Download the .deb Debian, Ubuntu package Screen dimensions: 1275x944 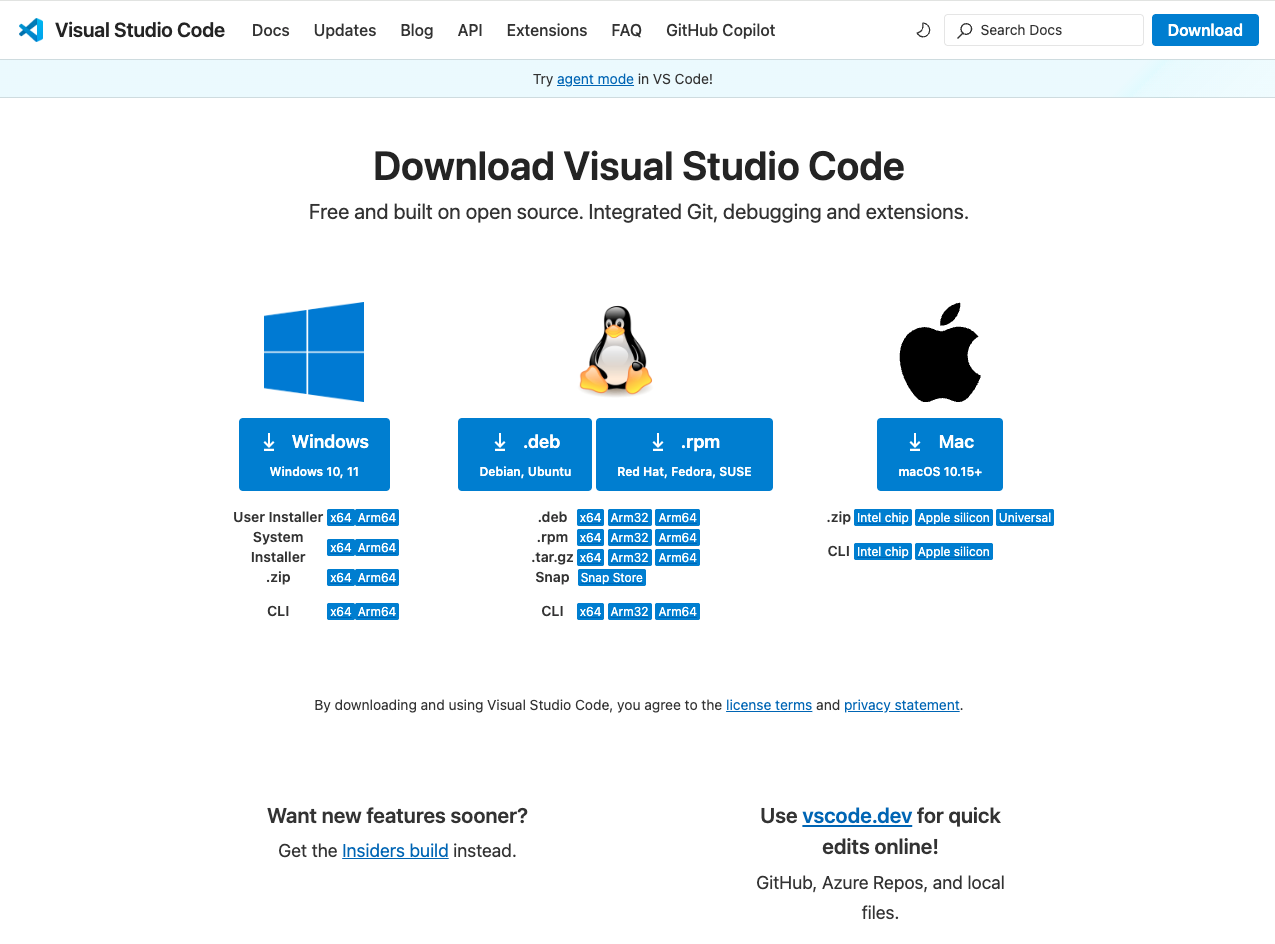click(x=525, y=454)
